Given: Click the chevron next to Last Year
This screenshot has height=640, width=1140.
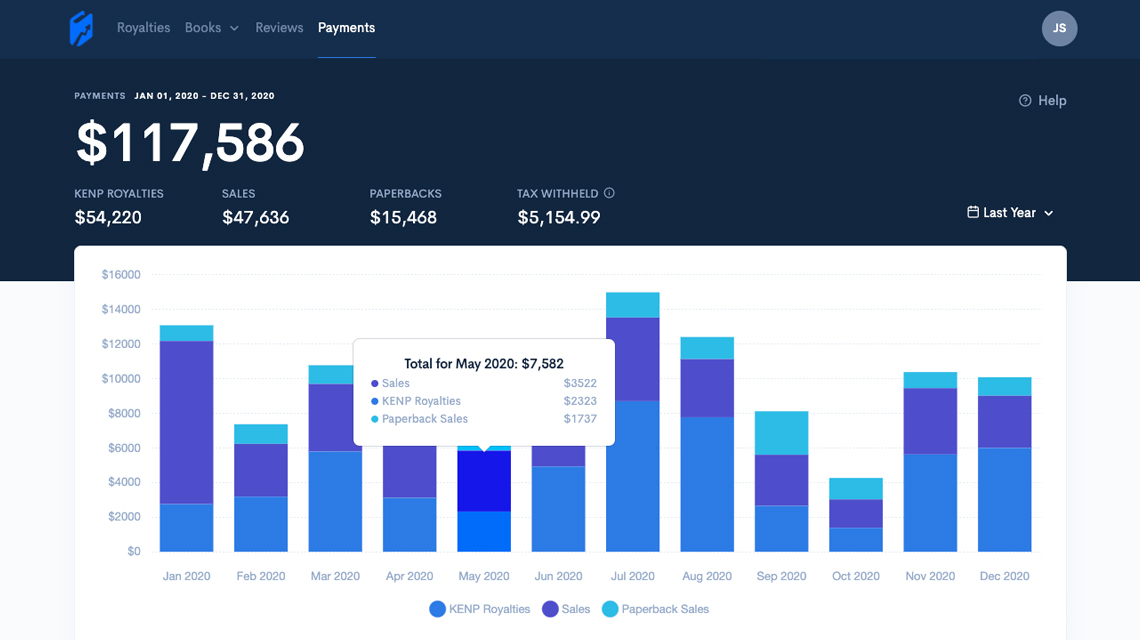Looking at the screenshot, I should pyautogui.click(x=1048, y=213).
